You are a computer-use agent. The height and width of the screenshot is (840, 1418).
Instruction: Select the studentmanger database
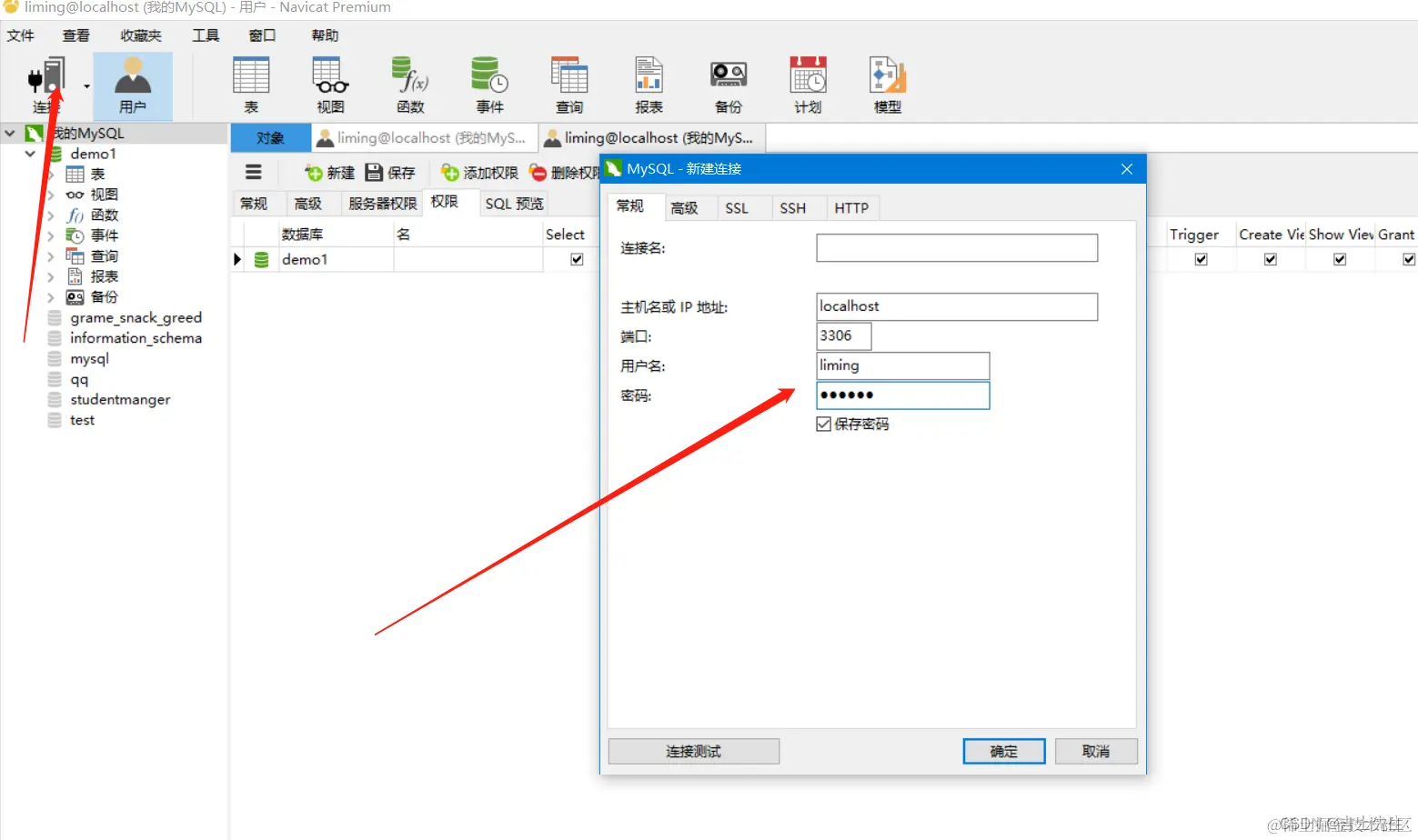110,400
